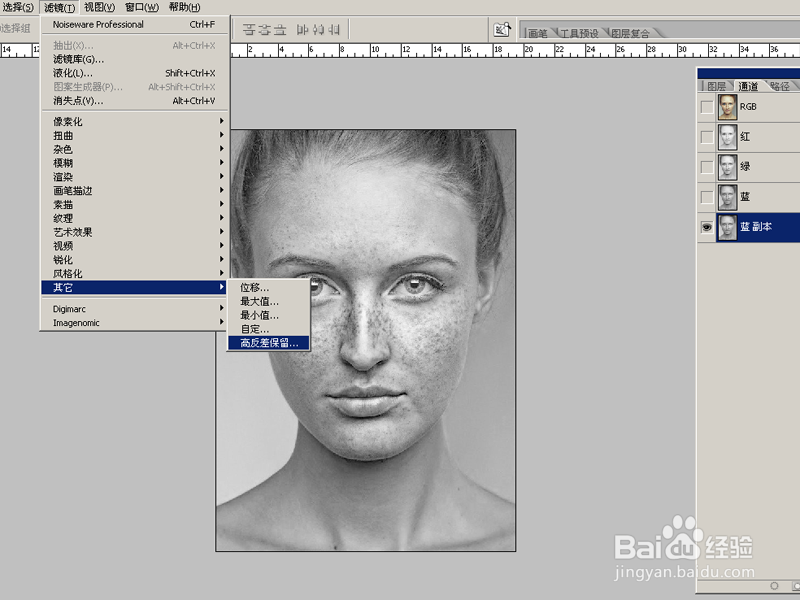Screen dimensions: 800x600
Task: Select the 蓝 副本 channel thumbnail
Action: 728,227
